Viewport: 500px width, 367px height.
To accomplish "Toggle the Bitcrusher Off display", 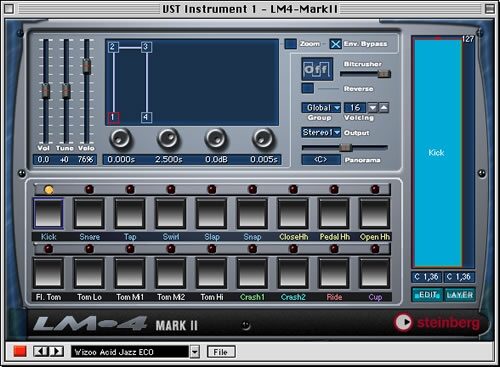I will point(317,69).
